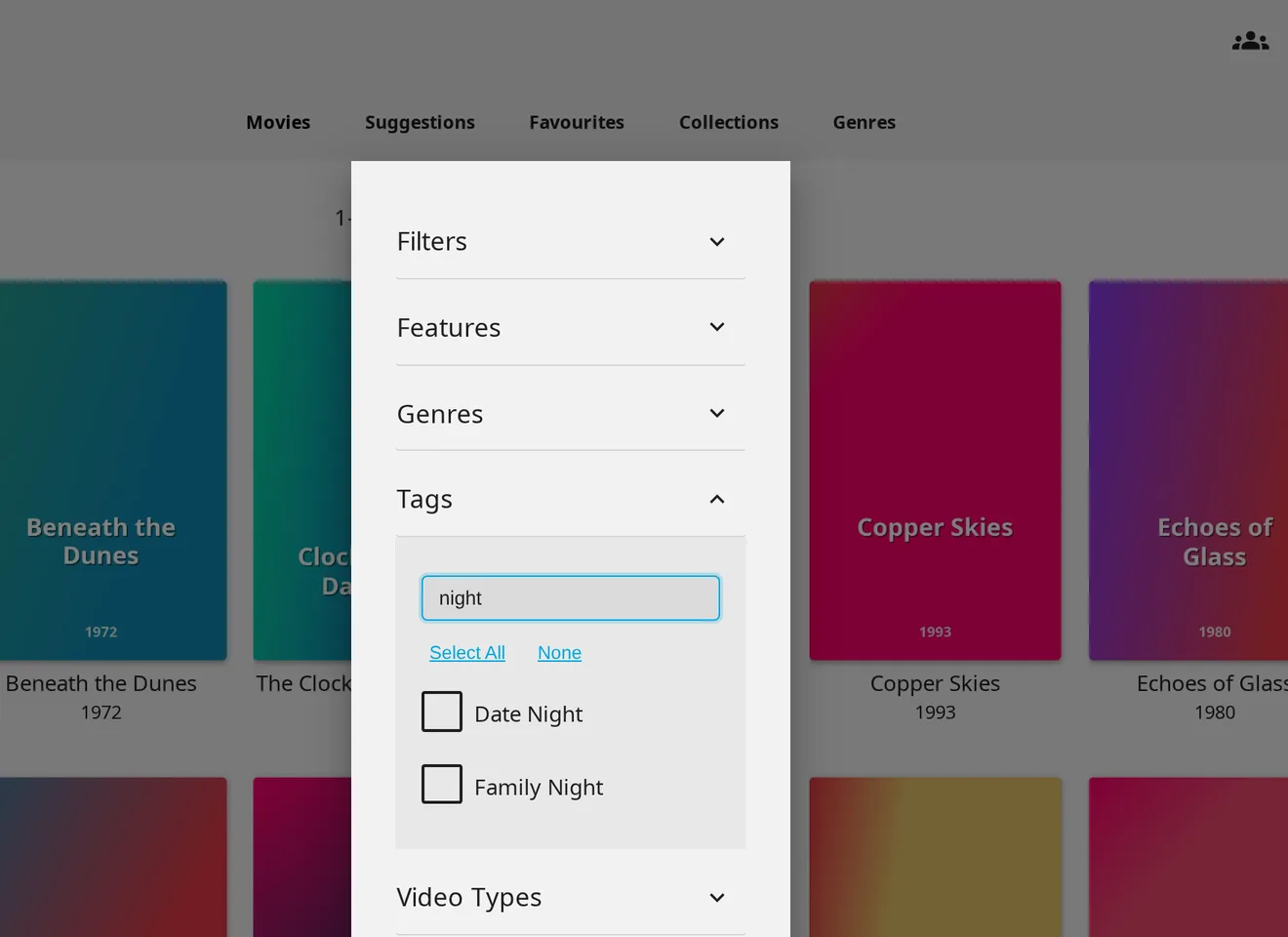
Task: Expand the Filters section
Action: 571,241
